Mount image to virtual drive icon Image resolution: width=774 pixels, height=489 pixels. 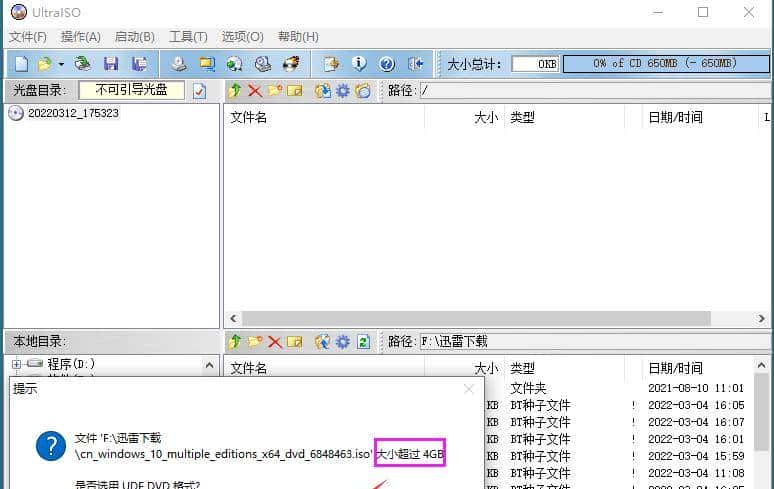263,64
